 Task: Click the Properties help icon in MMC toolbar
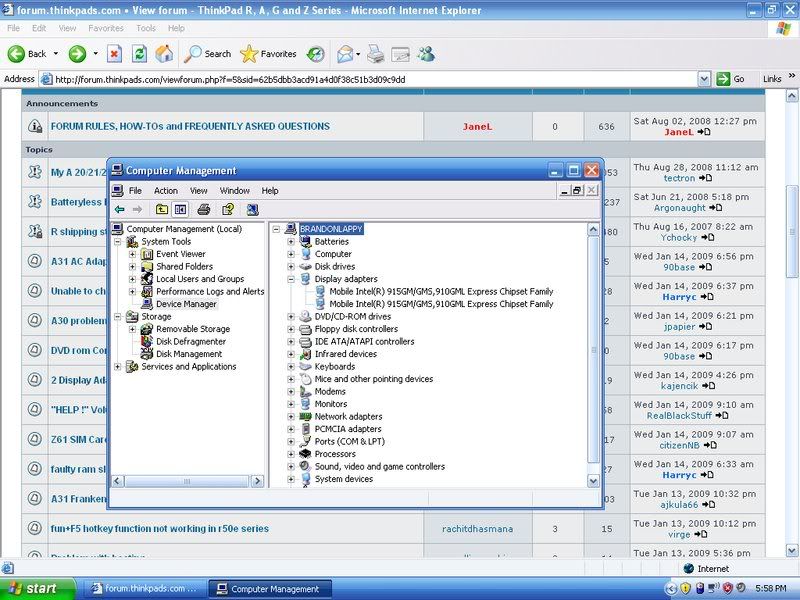pyautogui.click(x=228, y=209)
